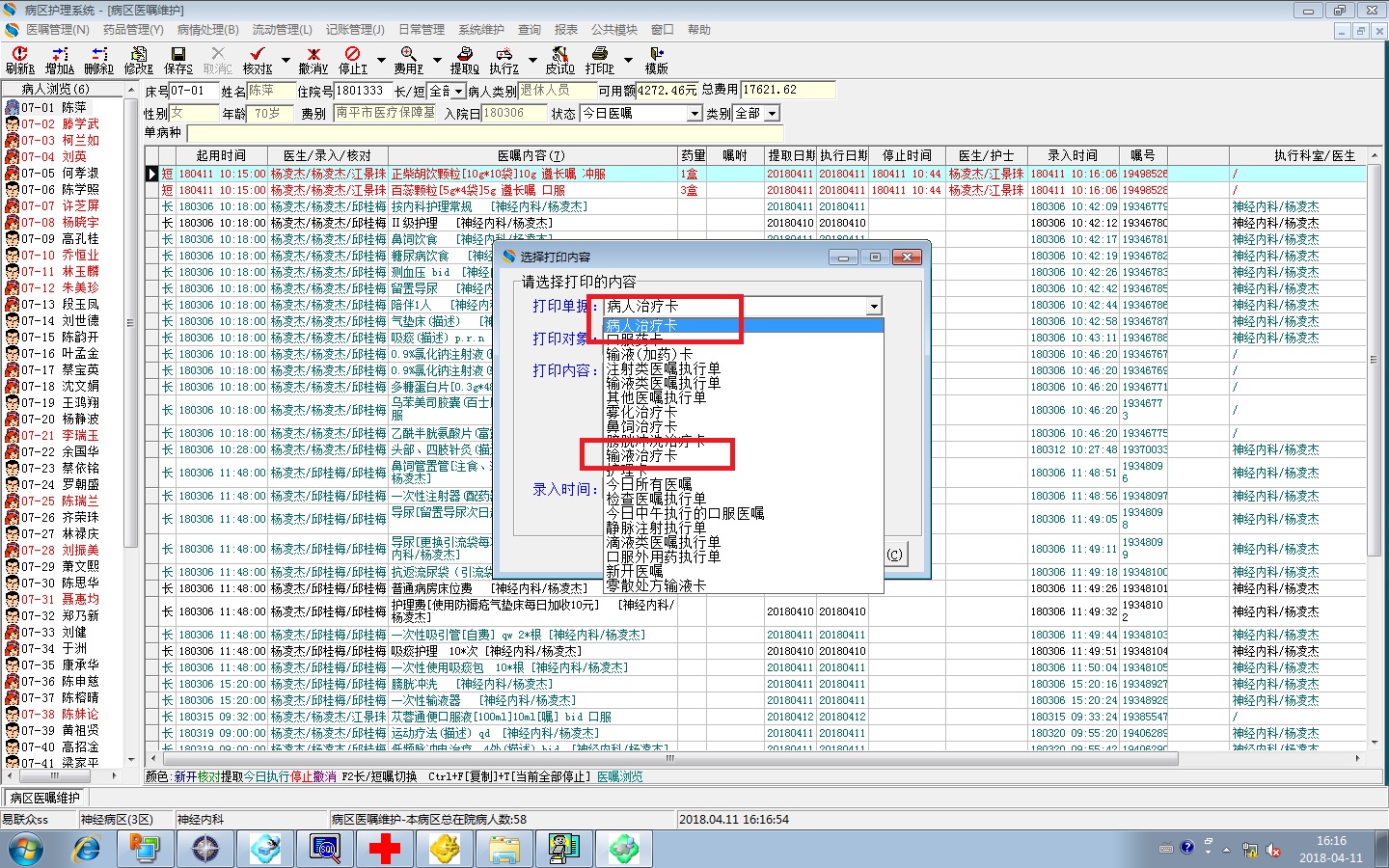Select patient 07-21 李瑞玉 in the list
The height and width of the screenshot is (868, 1389).
60,436
